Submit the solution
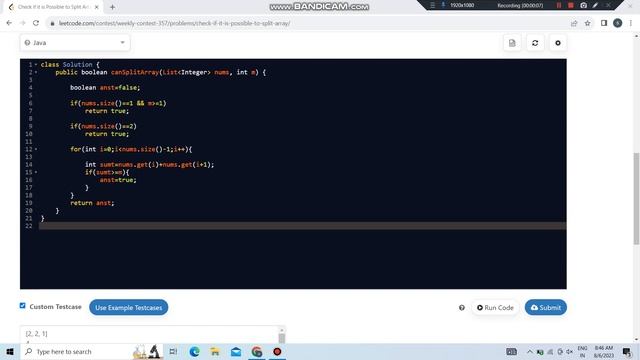 (546, 307)
